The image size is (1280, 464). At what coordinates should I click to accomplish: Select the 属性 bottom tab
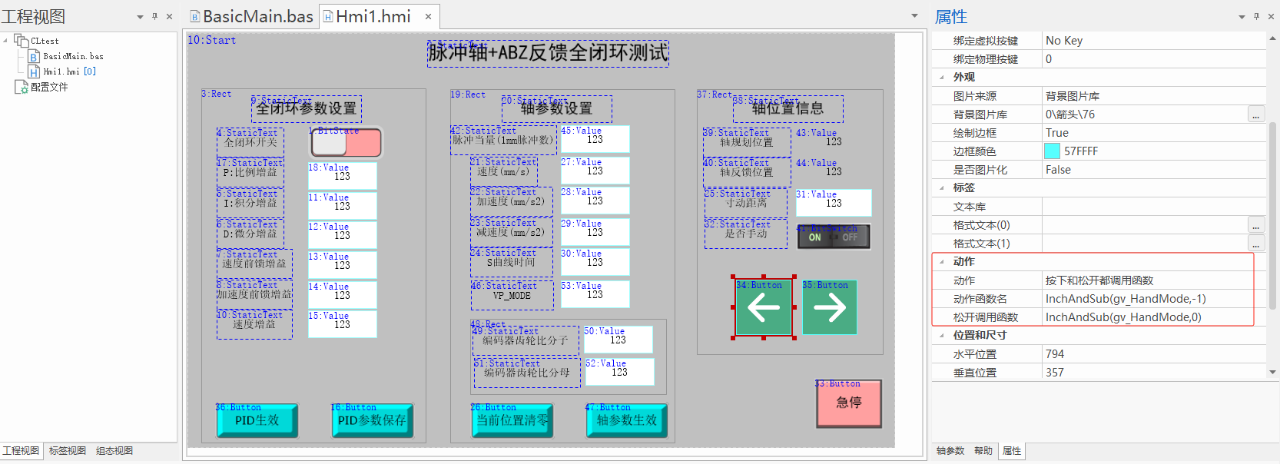coord(1012,451)
